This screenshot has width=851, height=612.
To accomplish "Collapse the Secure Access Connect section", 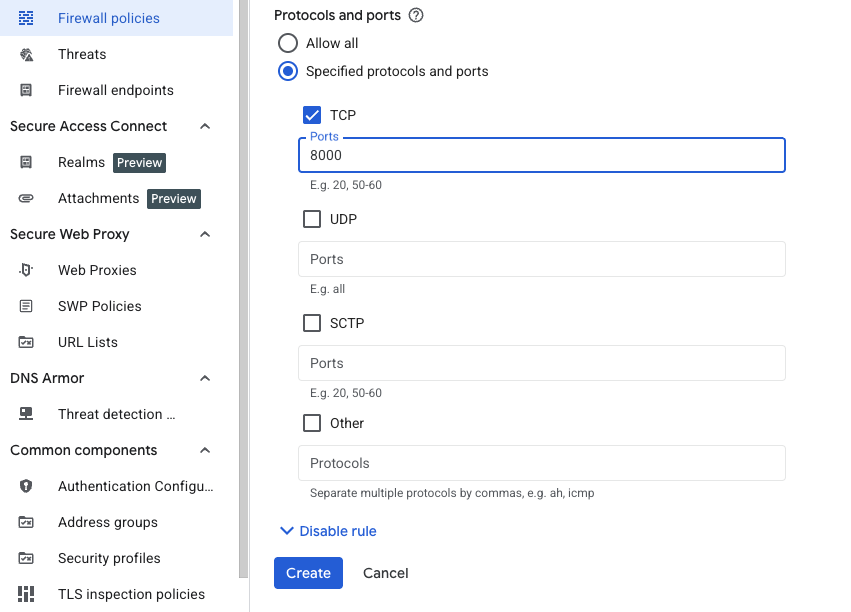I will tap(205, 126).
